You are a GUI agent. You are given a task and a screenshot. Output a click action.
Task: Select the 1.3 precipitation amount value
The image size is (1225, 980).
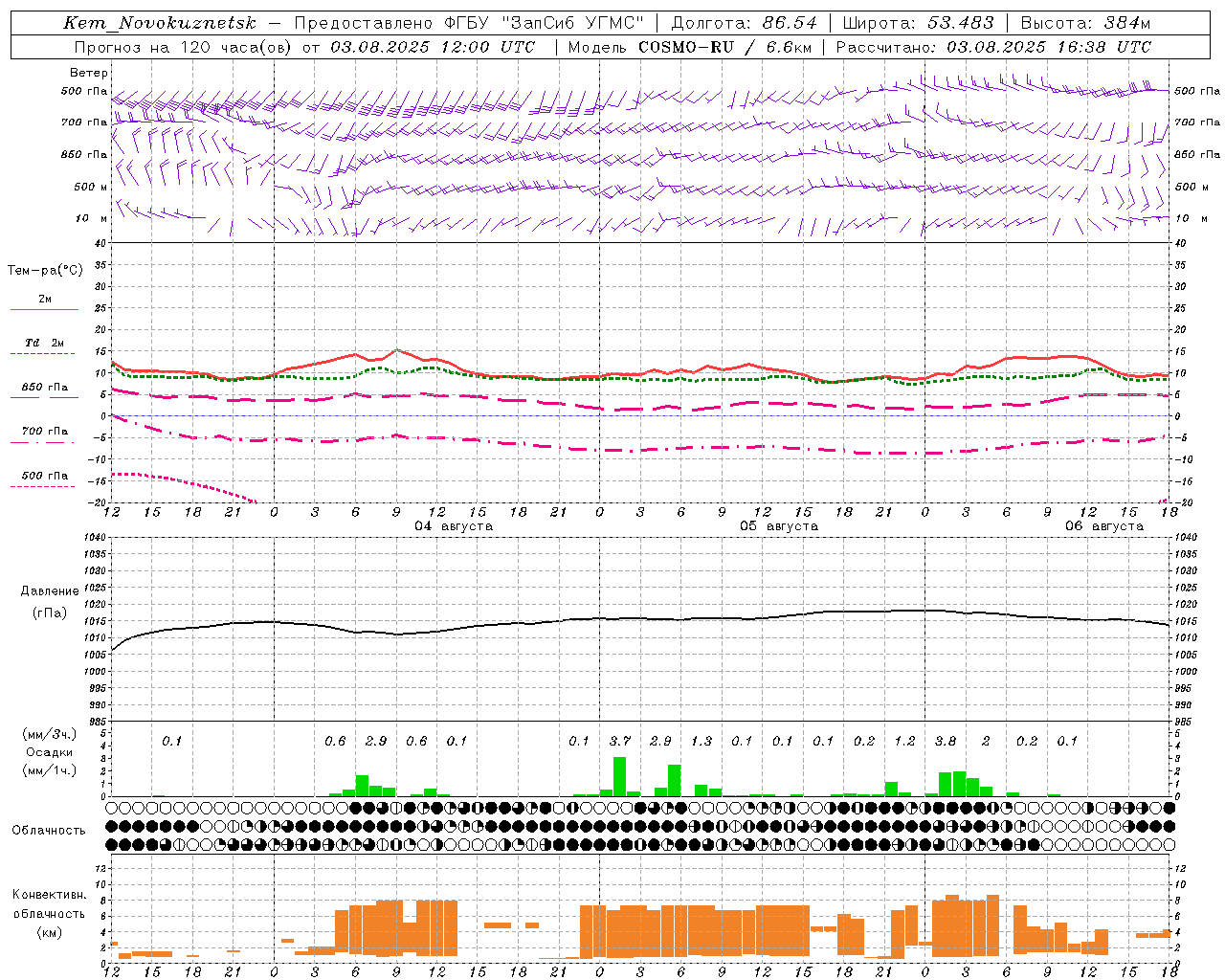point(702,742)
